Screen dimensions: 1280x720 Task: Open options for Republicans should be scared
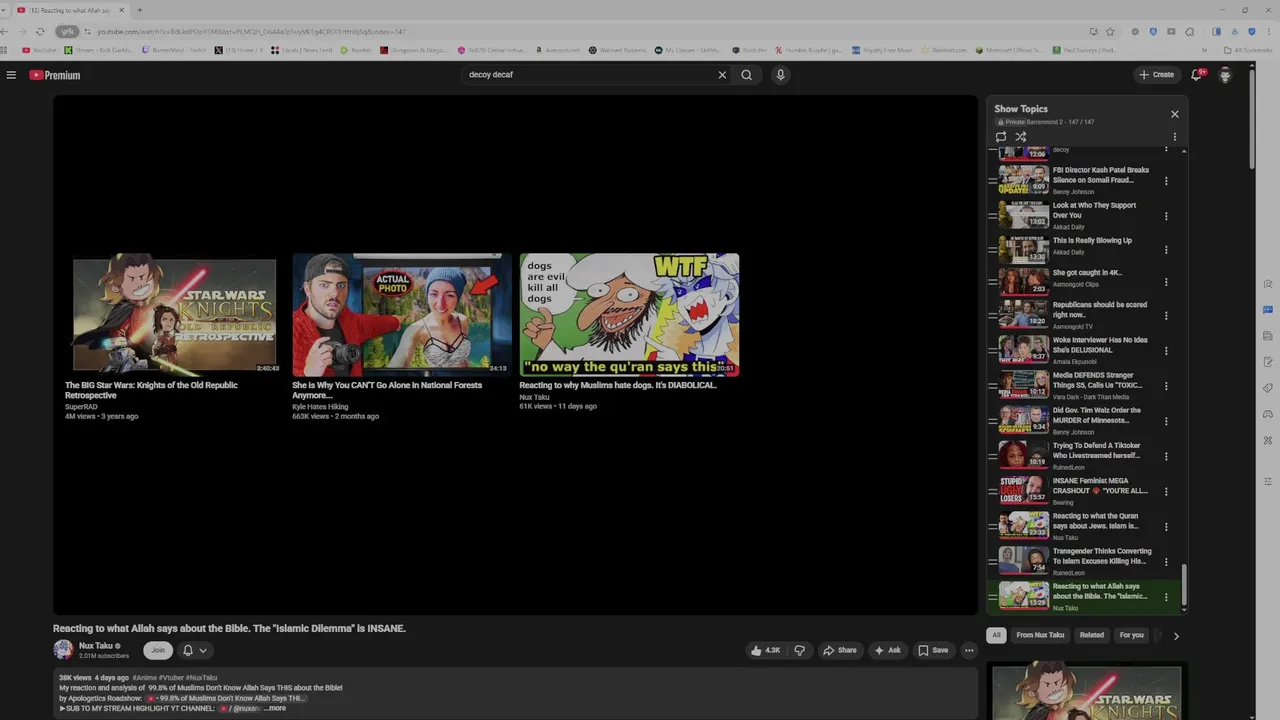tap(1166, 316)
